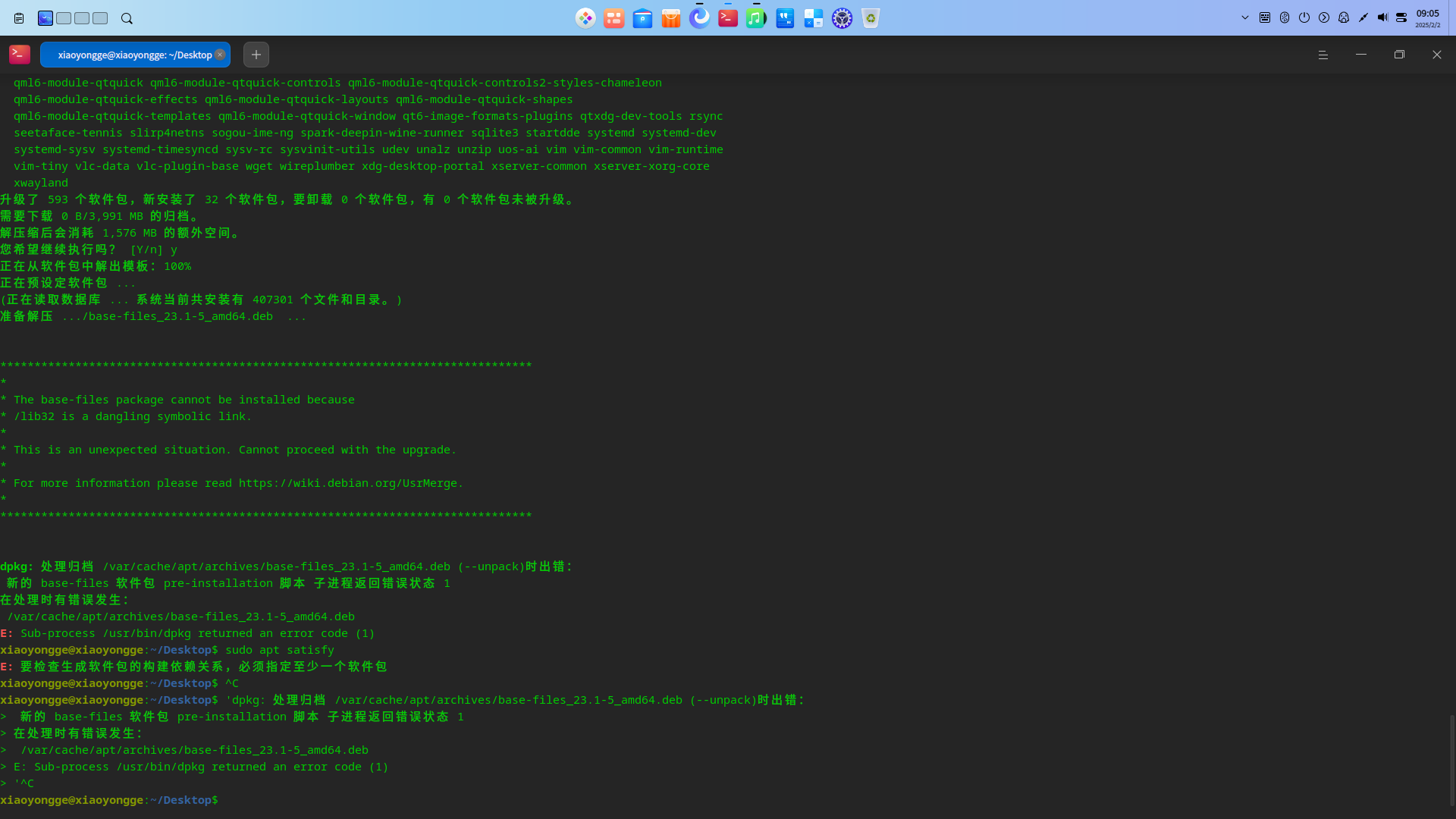
Task: Click the last command prompt line
Action: click(x=109, y=800)
